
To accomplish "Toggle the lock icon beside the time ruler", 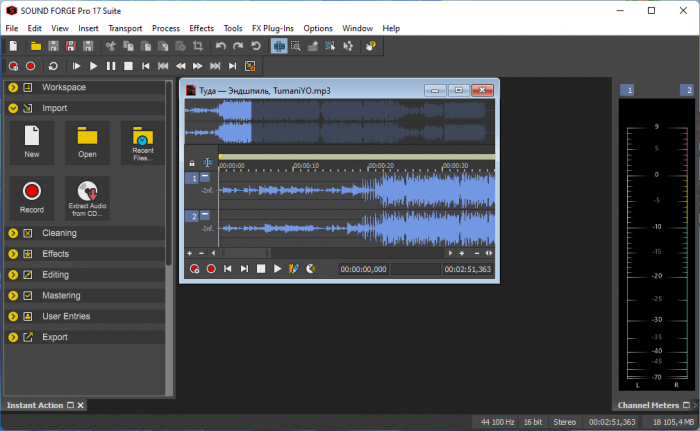I will click(x=192, y=163).
